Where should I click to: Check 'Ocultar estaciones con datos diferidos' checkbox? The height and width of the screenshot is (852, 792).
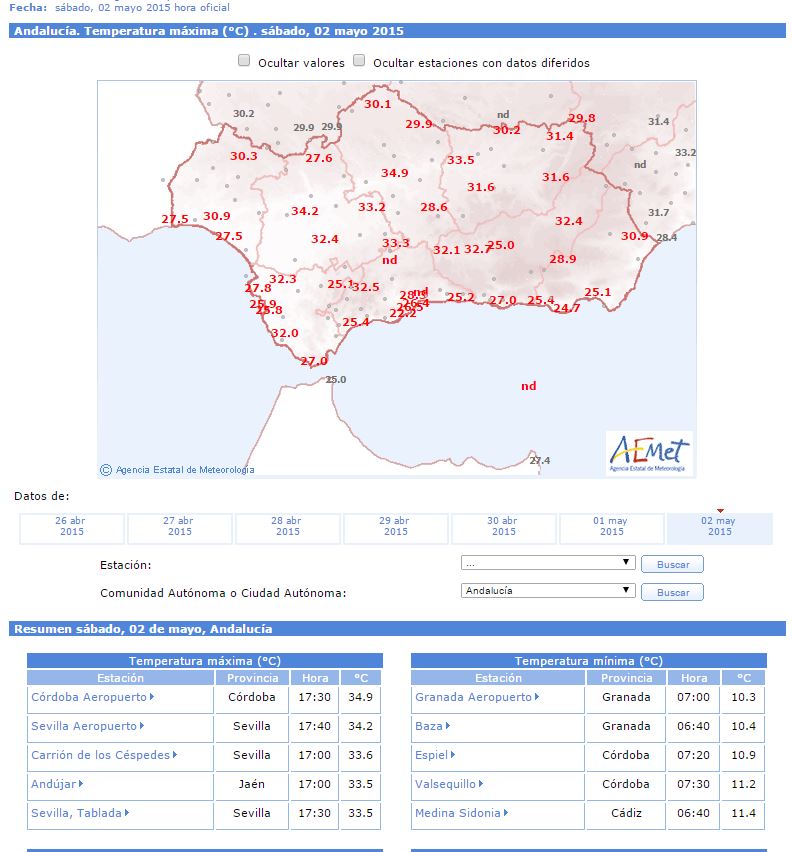point(359,60)
